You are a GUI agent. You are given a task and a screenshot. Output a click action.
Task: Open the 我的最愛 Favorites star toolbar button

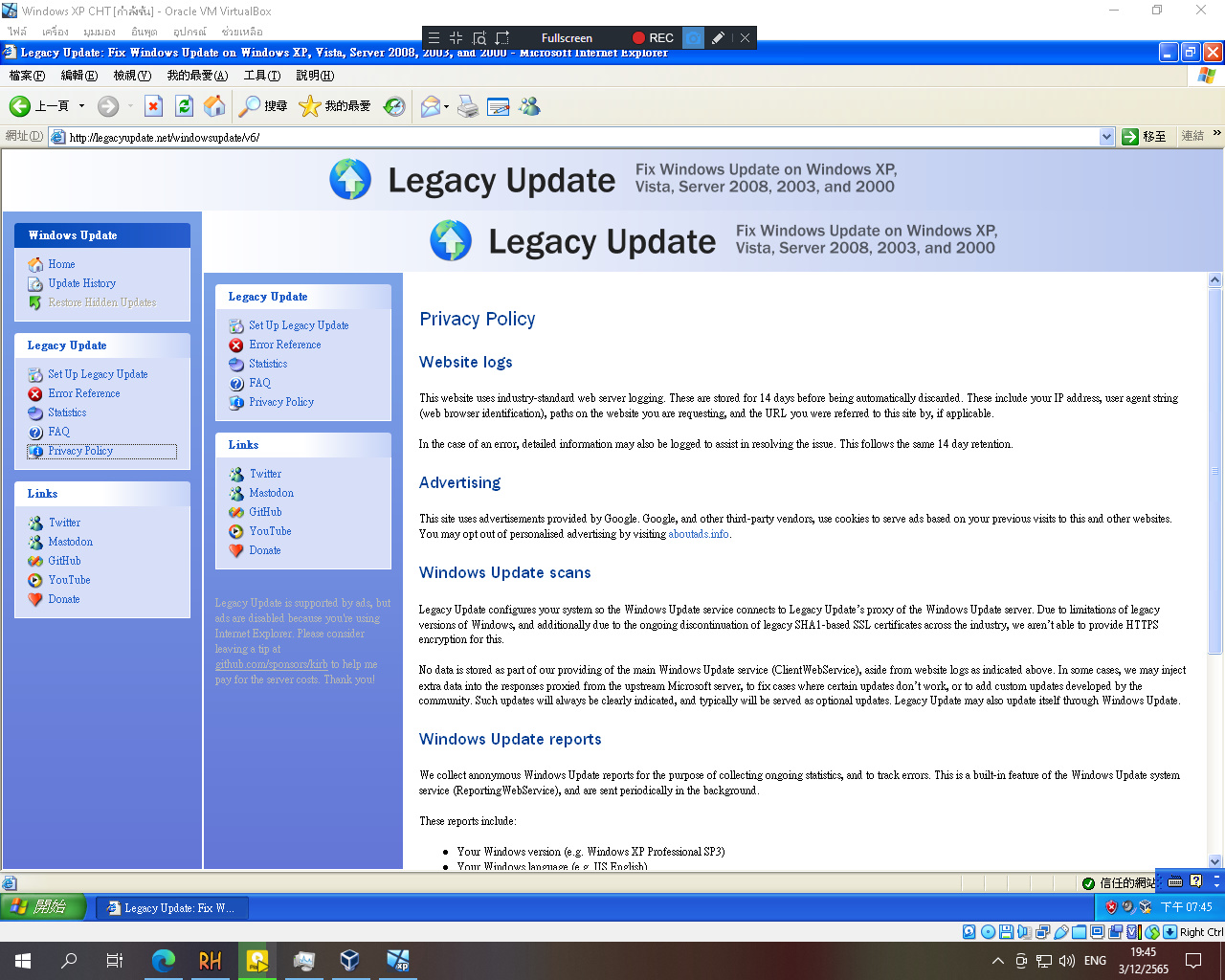coord(335,106)
